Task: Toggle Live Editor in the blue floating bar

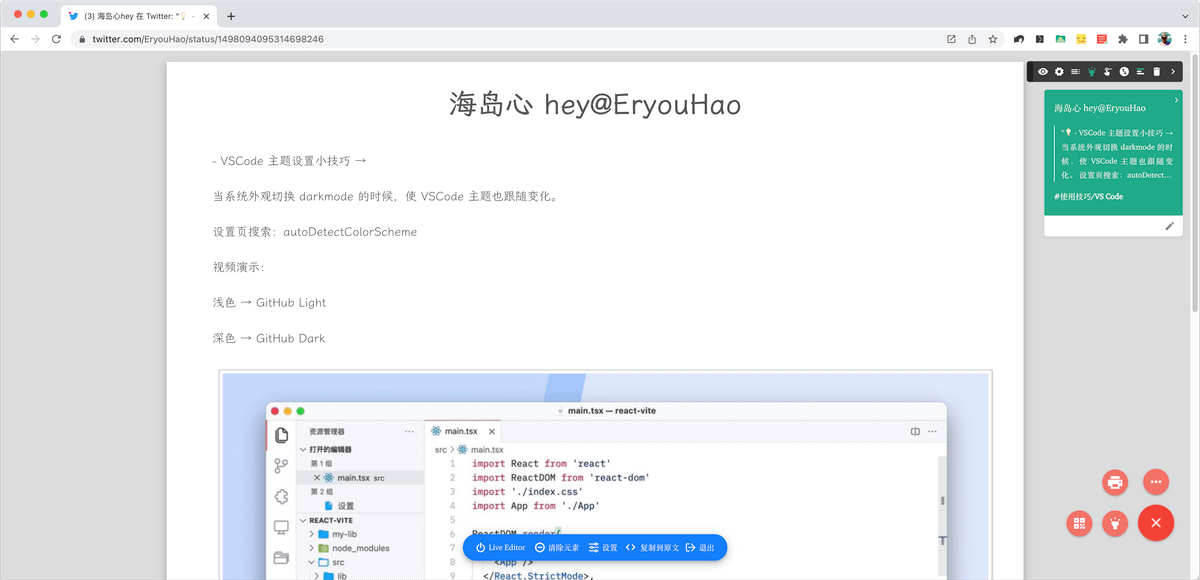Action: [x=500, y=548]
